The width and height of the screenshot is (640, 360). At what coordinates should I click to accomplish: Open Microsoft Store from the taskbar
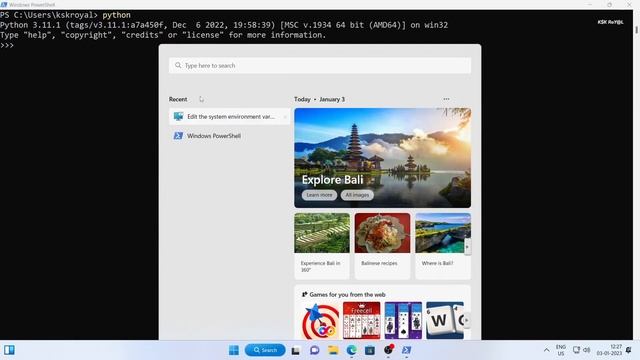tap(370, 350)
